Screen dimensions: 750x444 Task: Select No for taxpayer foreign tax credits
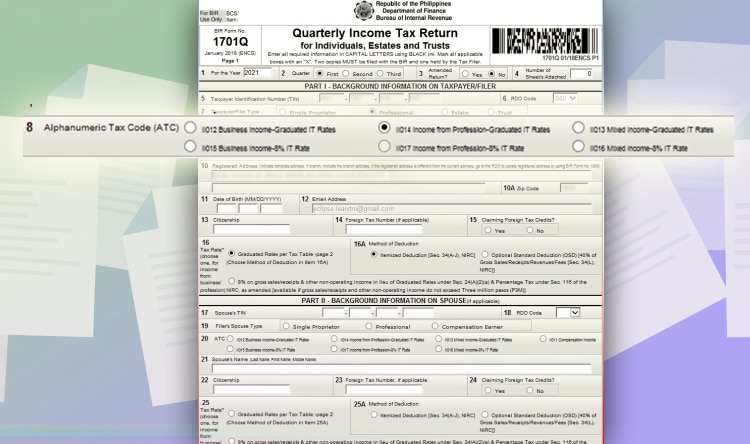coord(530,229)
